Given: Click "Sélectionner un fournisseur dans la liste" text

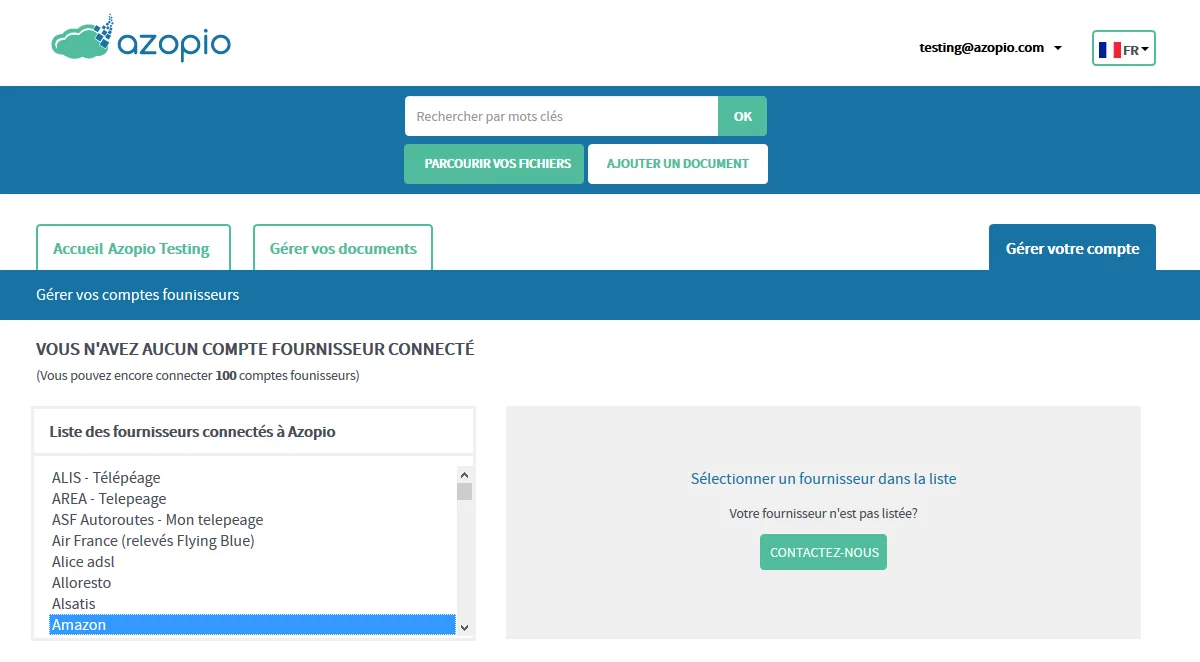Looking at the screenshot, I should coord(823,479).
